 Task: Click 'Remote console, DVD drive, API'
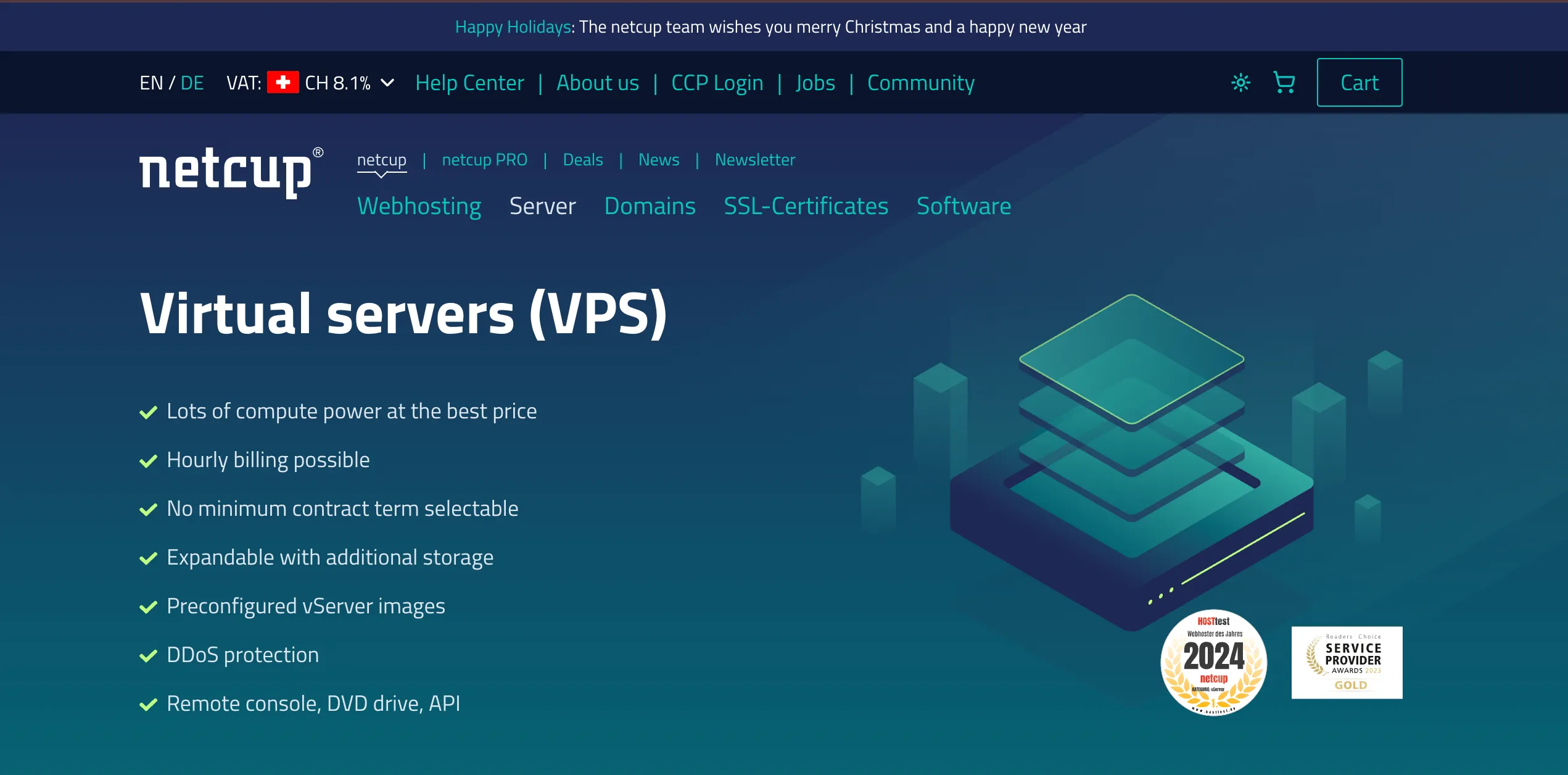(313, 704)
